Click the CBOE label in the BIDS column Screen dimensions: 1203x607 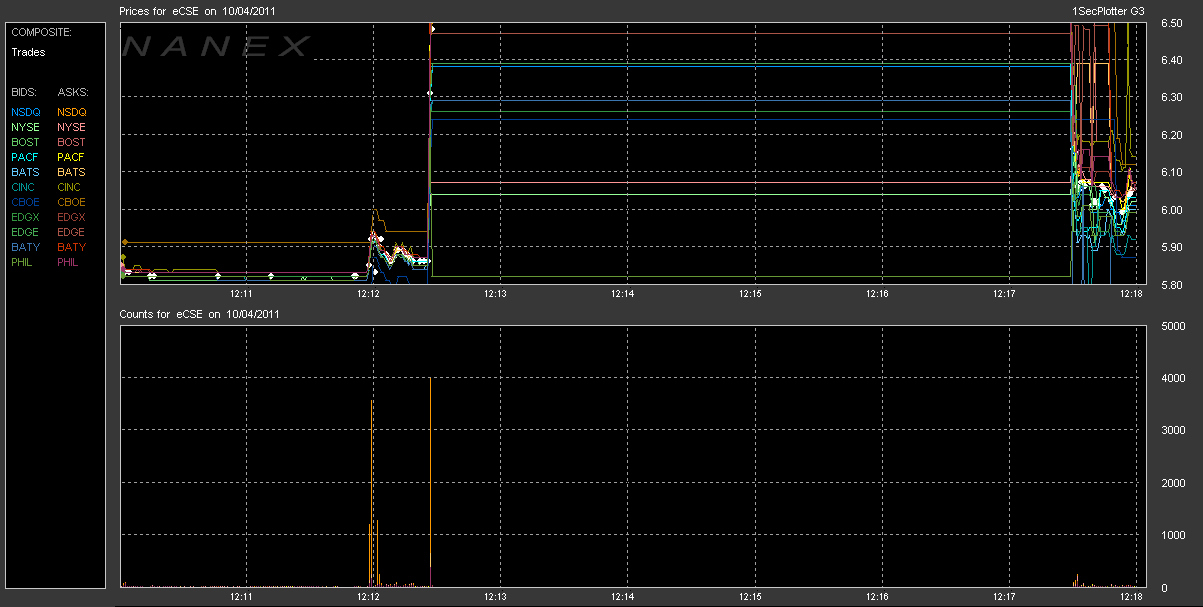click(26, 202)
